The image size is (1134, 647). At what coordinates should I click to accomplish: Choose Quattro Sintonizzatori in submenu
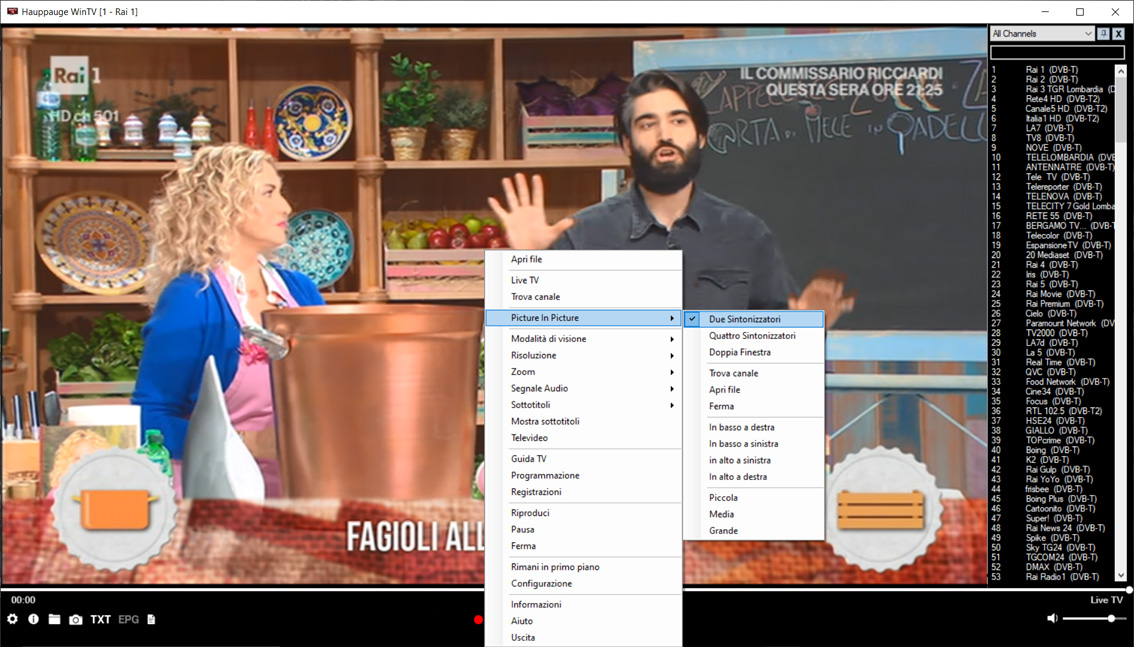click(x=753, y=335)
